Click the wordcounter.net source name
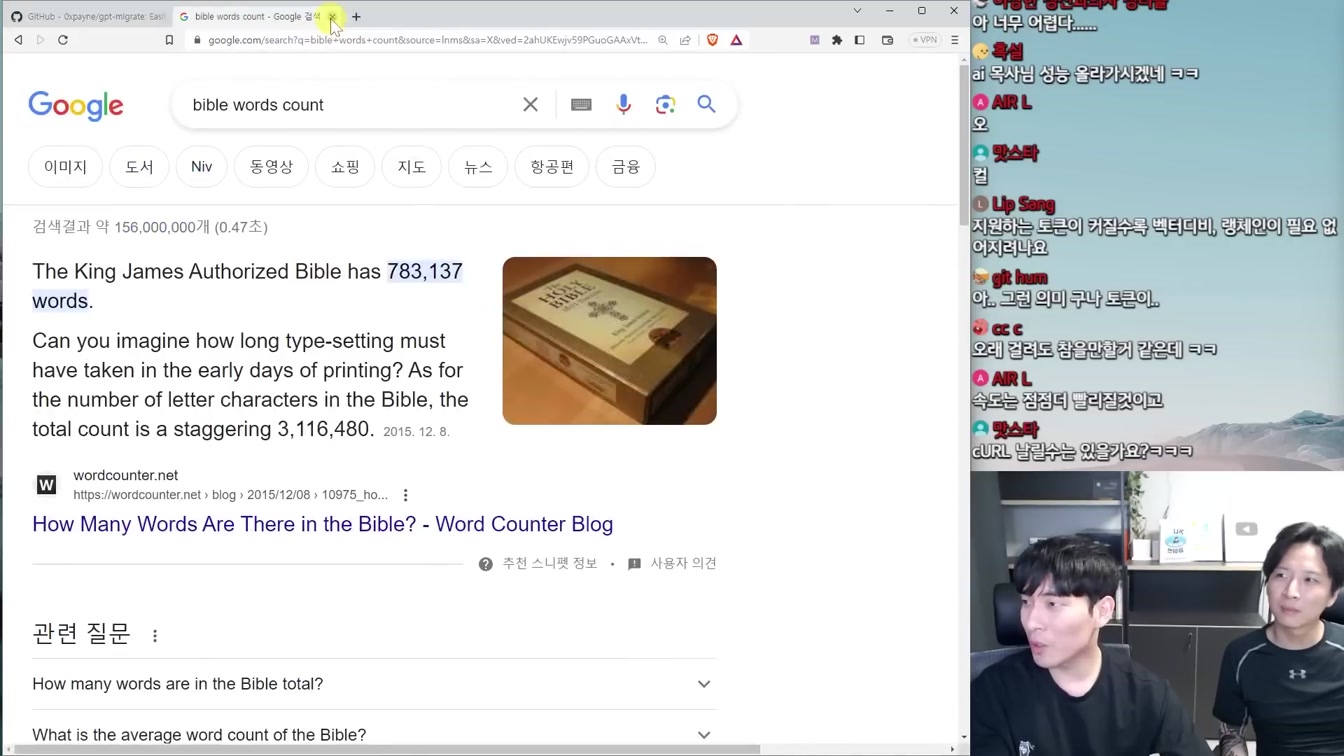1344x756 pixels. point(125,475)
